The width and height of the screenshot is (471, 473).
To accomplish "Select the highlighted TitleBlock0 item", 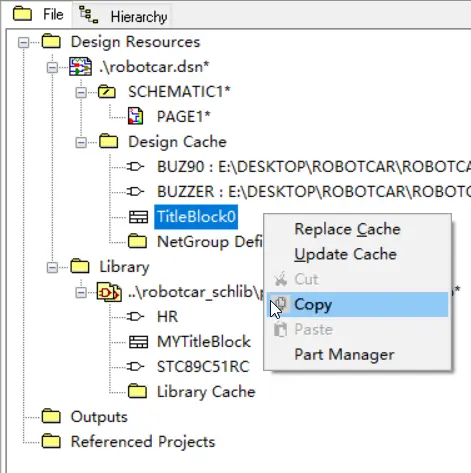I will point(196,217).
